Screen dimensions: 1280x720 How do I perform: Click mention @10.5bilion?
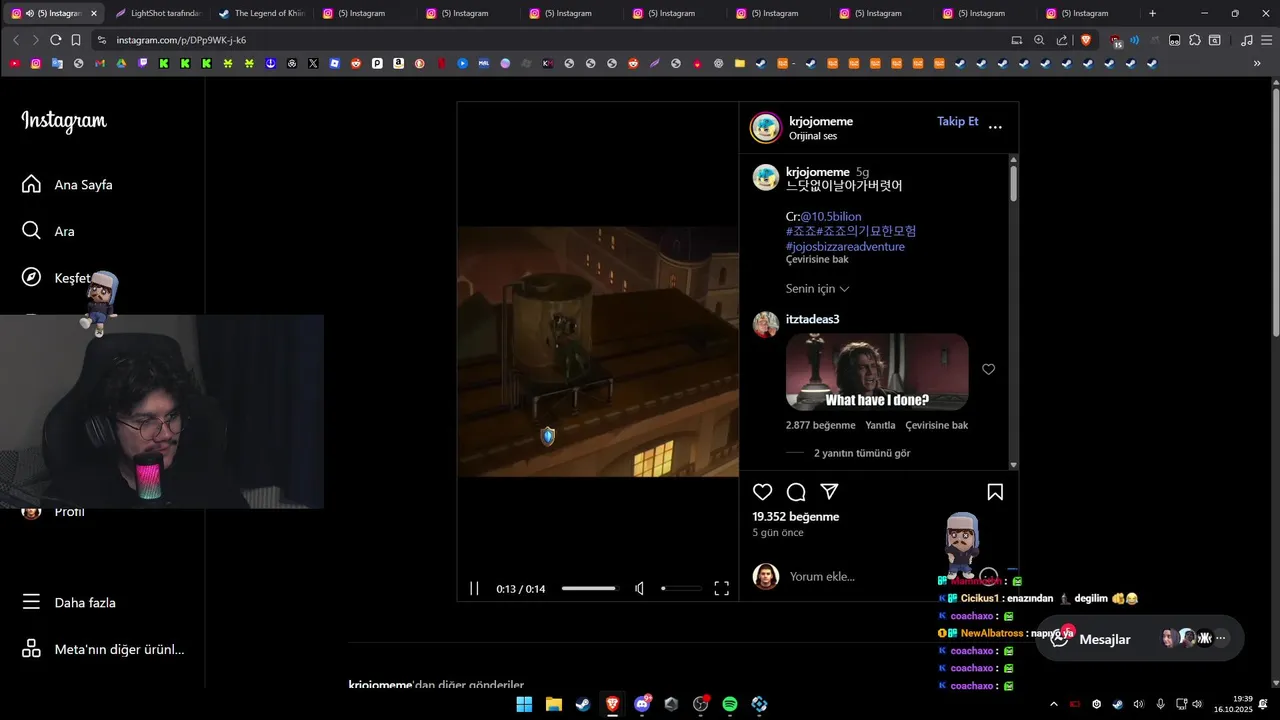[x=830, y=216]
